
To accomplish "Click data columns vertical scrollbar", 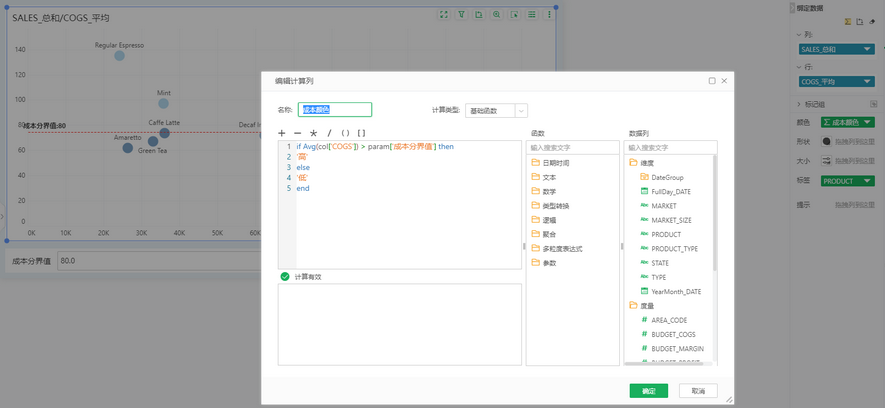I will [x=715, y=214].
